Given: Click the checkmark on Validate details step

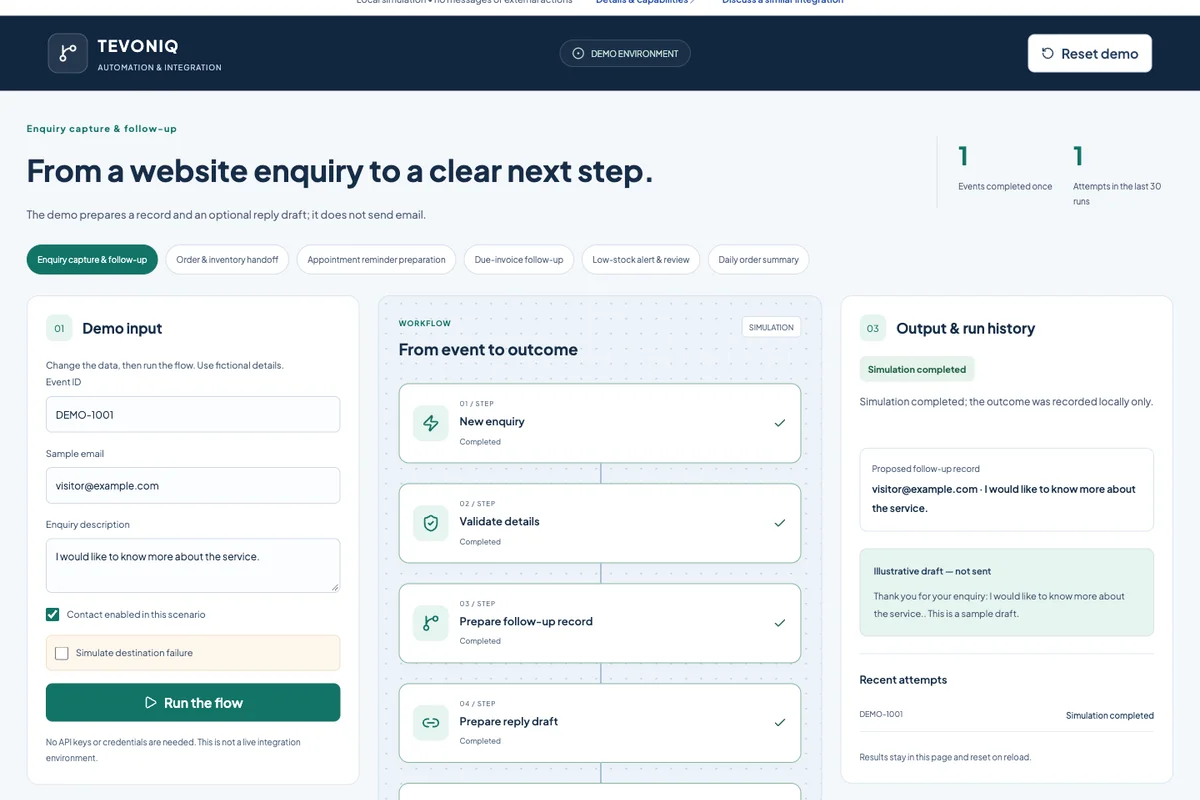Looking at the screenshot, I should pyautogui.click(x=780, y=523).
